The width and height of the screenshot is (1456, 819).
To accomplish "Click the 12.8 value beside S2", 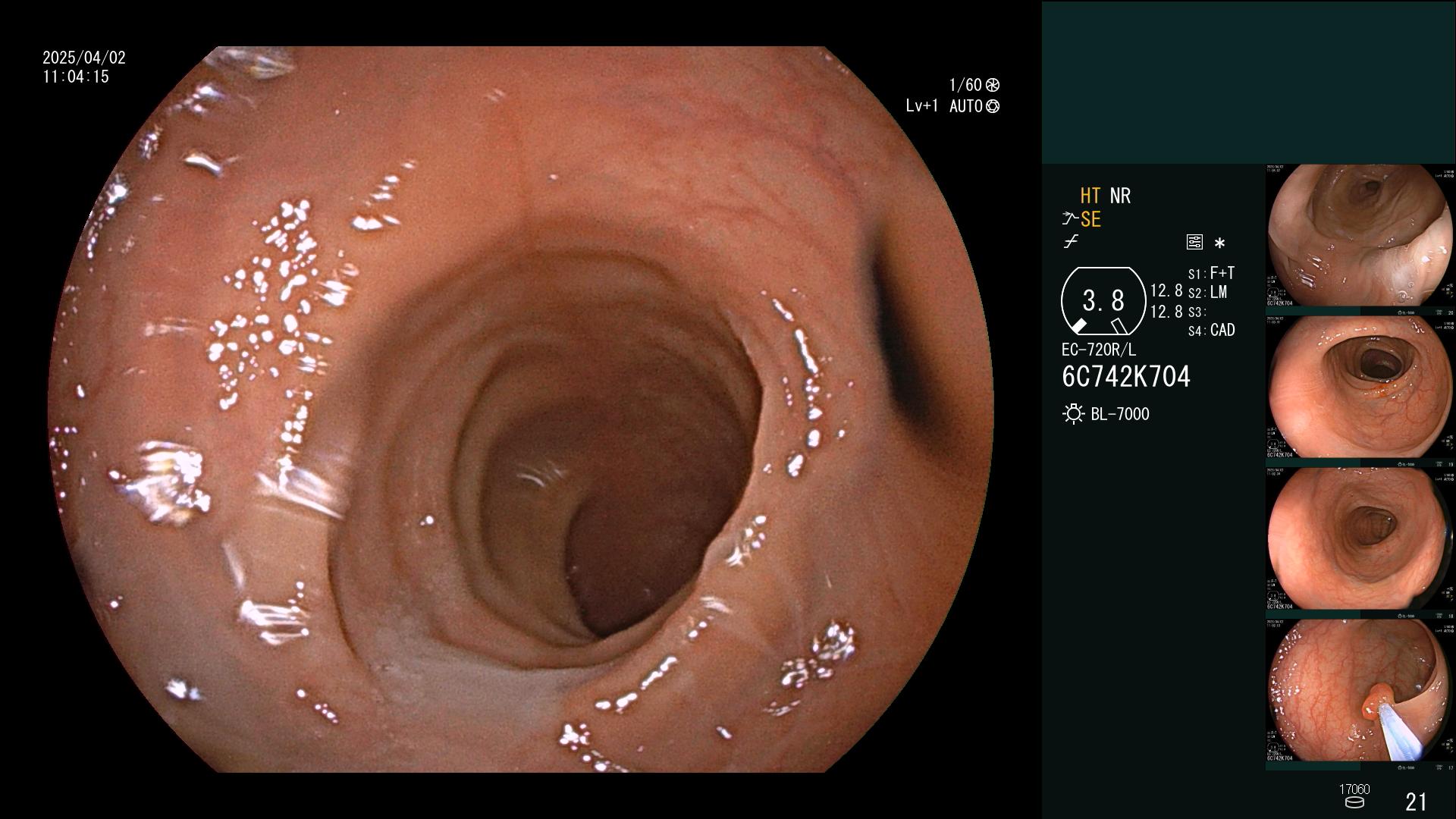I will (x=1166, y=291).
